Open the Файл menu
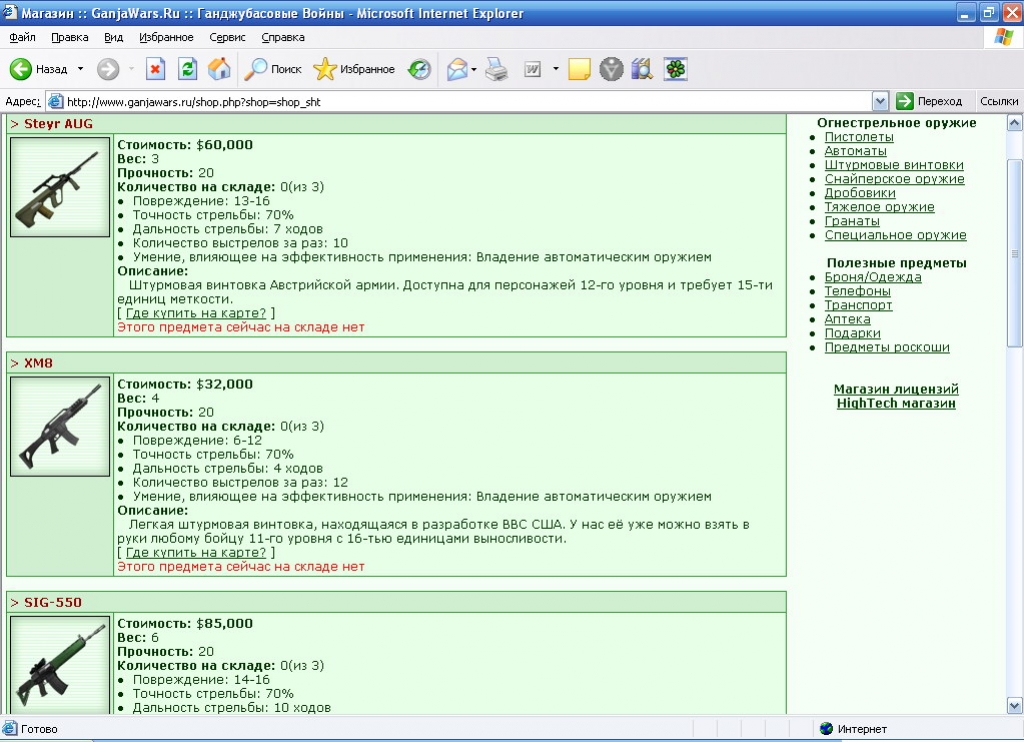Image resolution: width=1024 pixels, height=742 pixels. (x=22, y=37)
